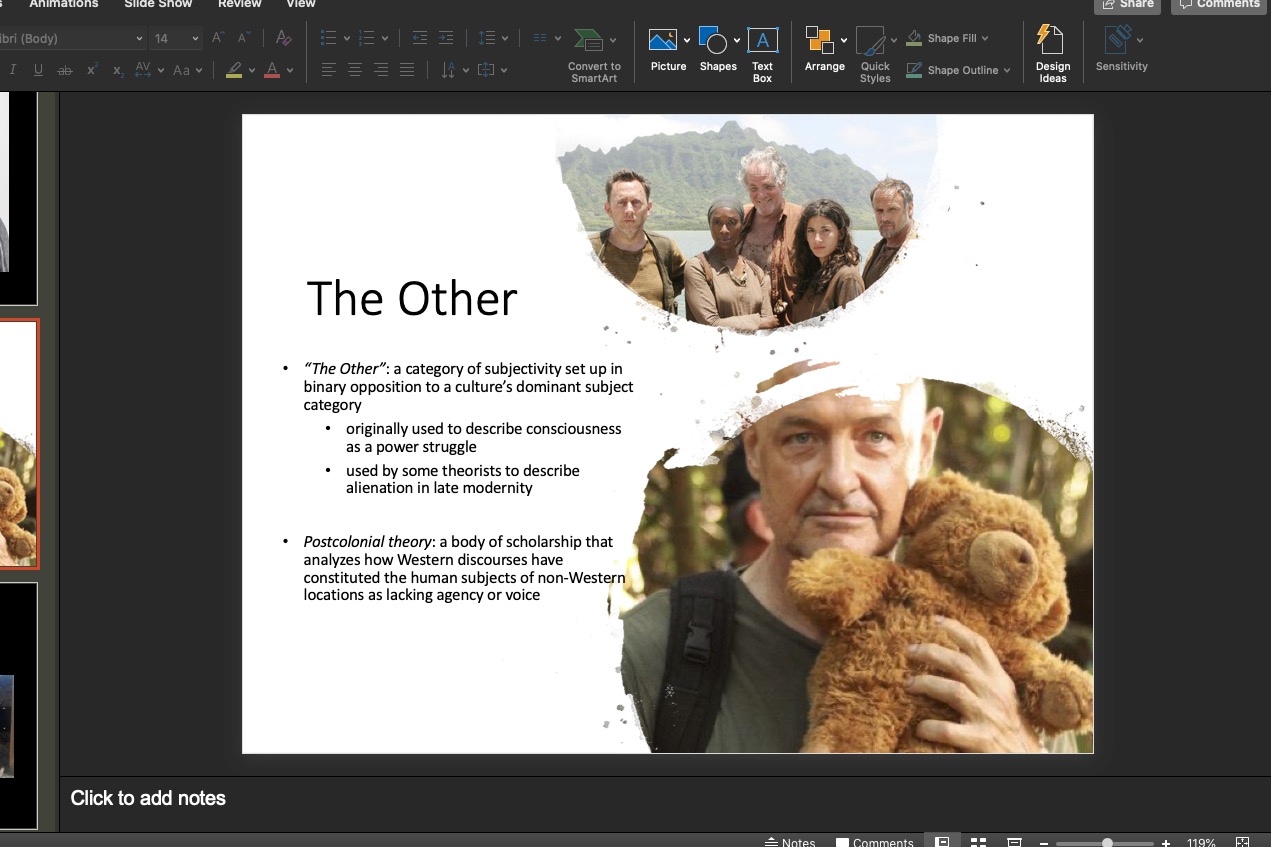Clear all text formatting

283,38
